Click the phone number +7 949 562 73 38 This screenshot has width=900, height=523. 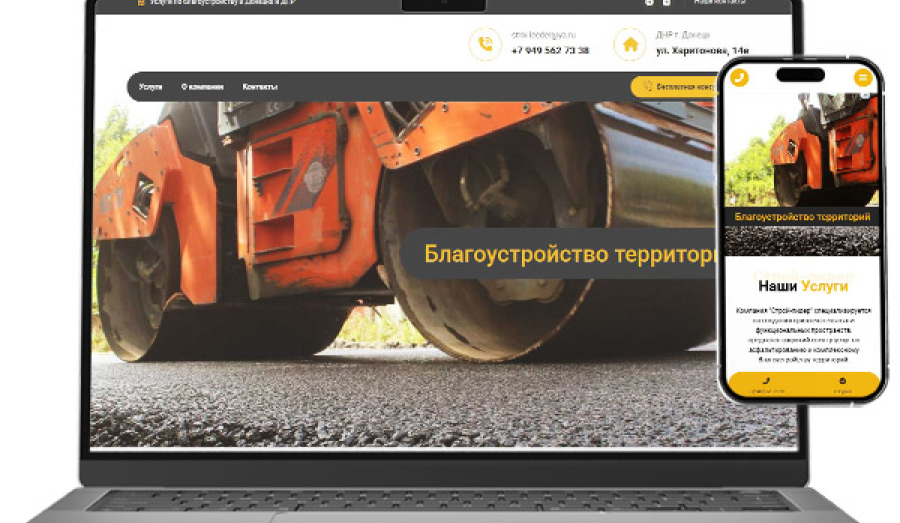pyautogui.click(x=550, y=50)
